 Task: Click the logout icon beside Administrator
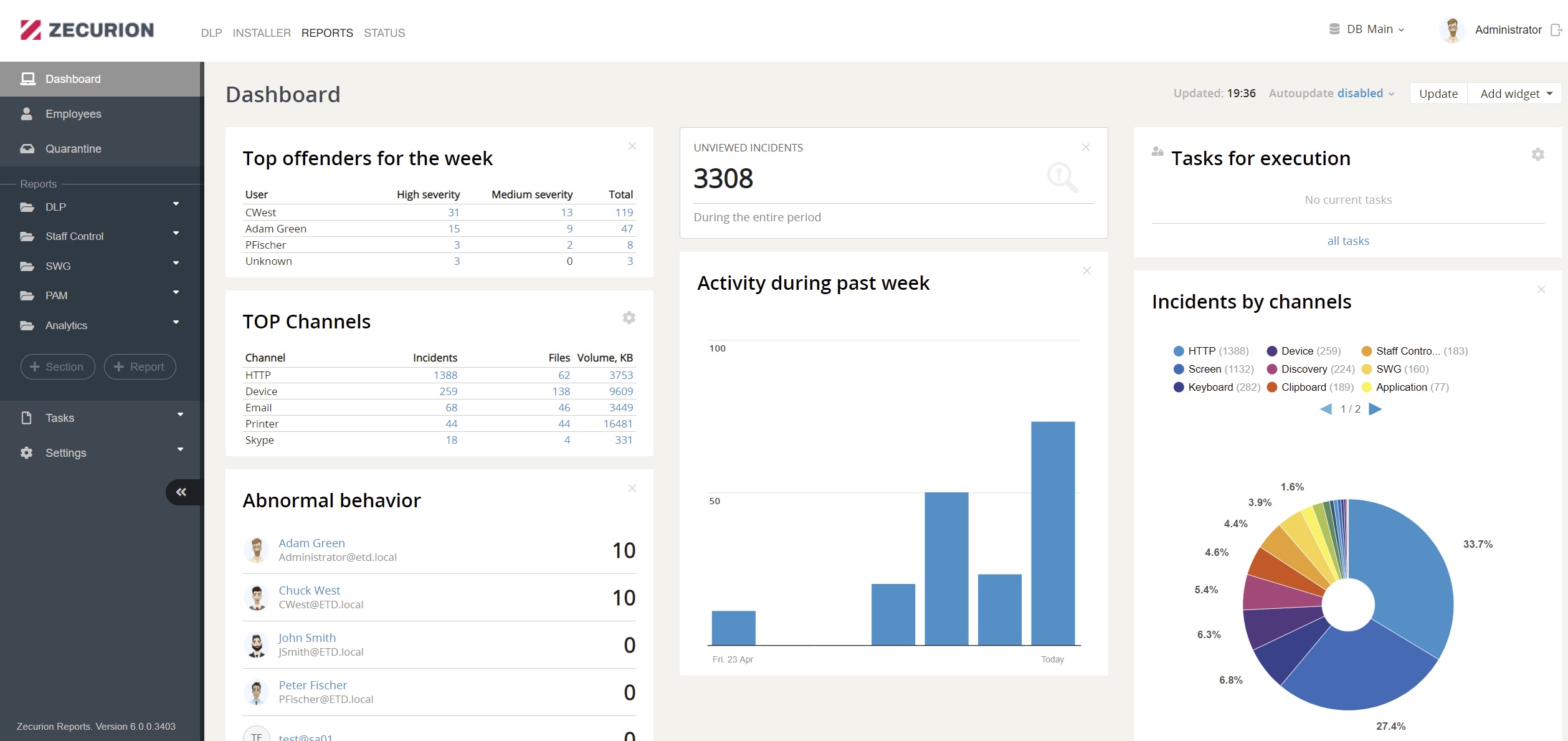coord(1556,30)
